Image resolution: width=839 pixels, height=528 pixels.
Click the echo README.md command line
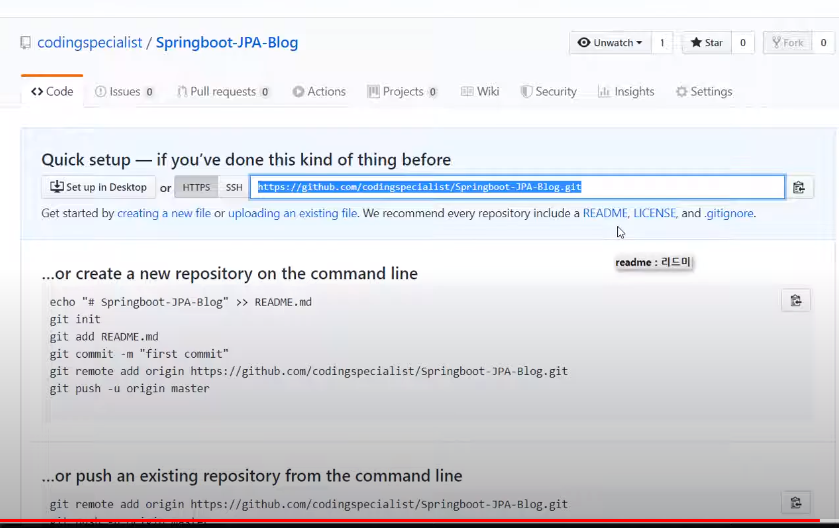(181, 302)
